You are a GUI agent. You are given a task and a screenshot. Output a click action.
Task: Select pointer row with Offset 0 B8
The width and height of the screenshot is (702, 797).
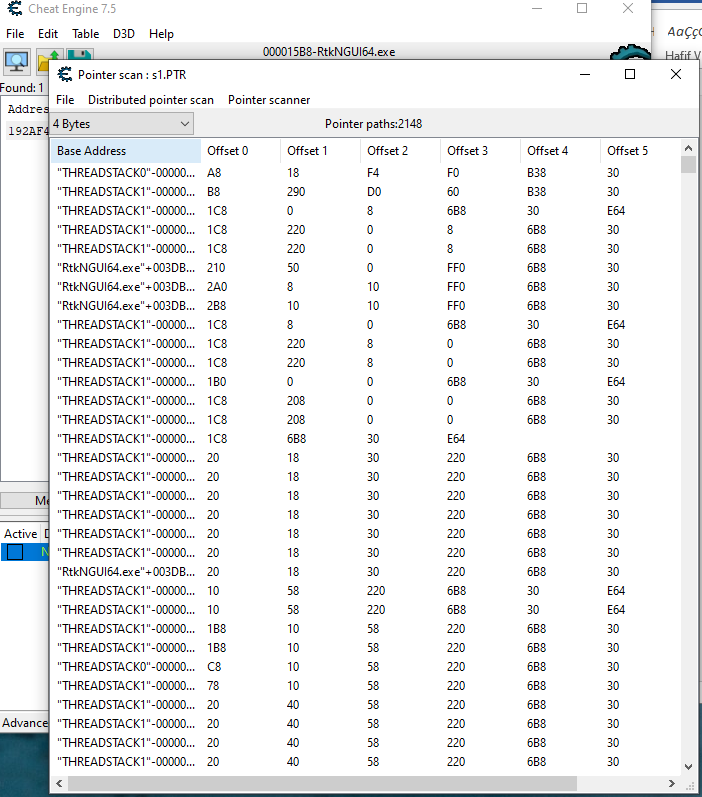point(365,192)
